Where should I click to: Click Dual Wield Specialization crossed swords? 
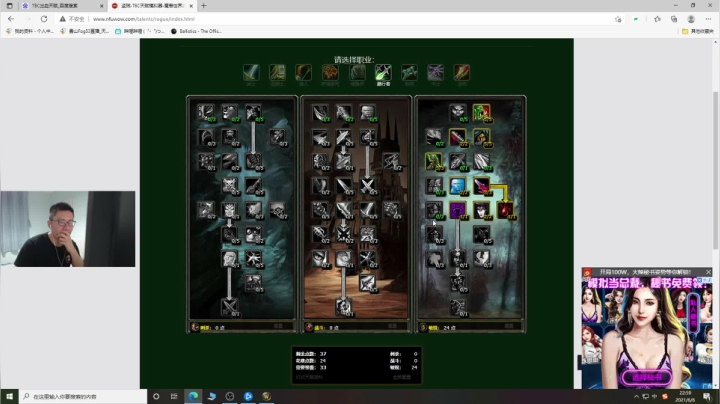(x=367, y=185)
